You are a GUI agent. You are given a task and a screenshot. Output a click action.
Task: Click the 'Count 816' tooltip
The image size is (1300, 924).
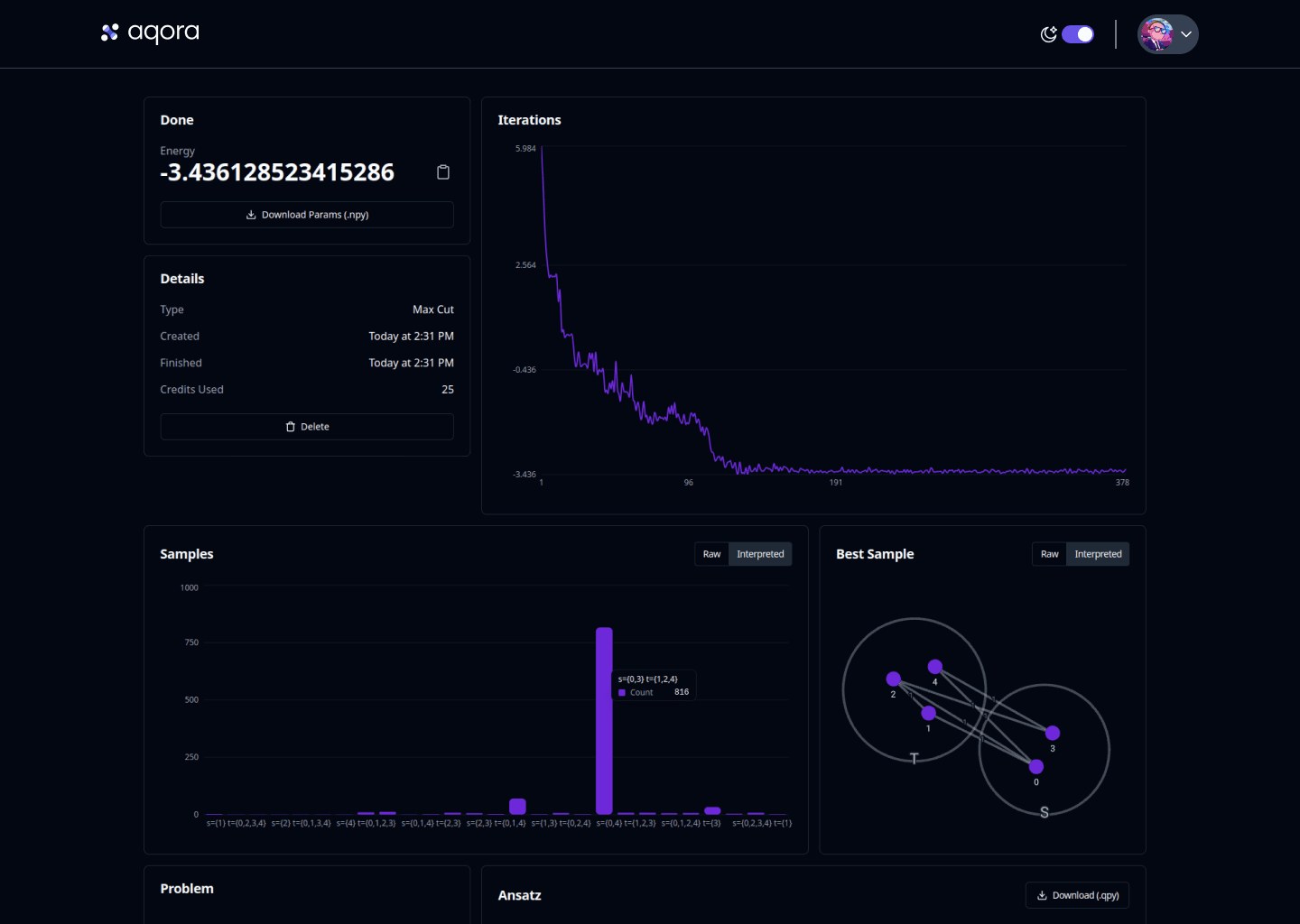click(654, 686)
